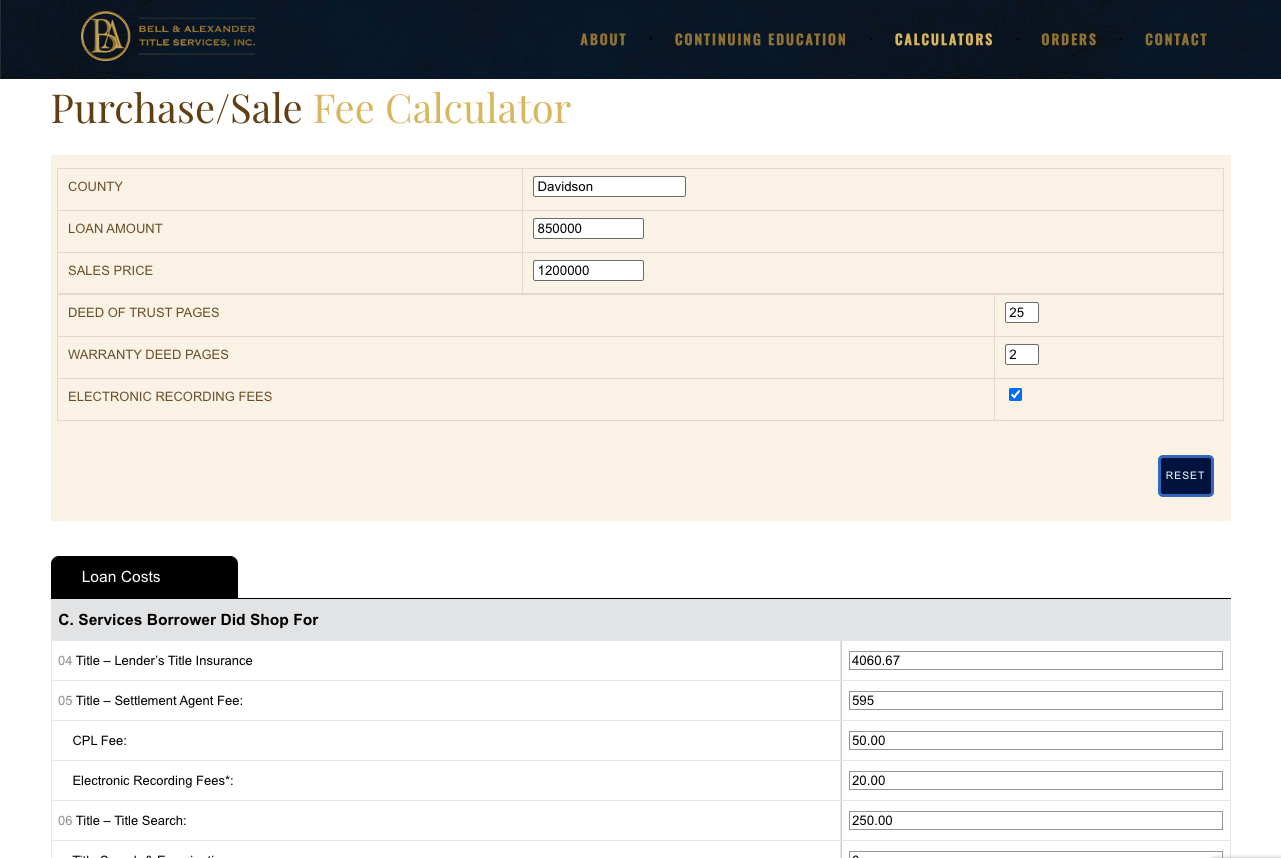1281x858 pixels.
Task: Click the 'ELECTRONIC RECORDING FEES' label
Action: (x=170, y=397)
